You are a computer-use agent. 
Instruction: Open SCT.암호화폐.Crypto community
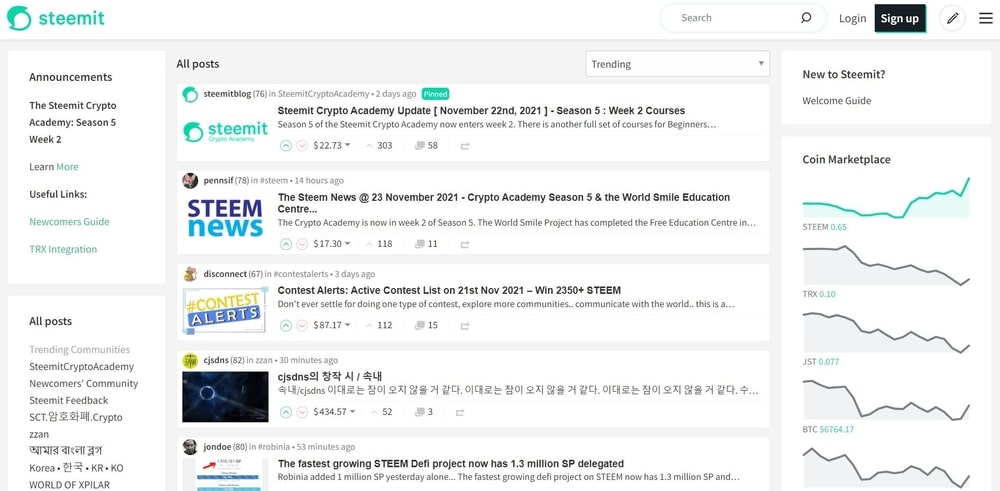(76, 417)
